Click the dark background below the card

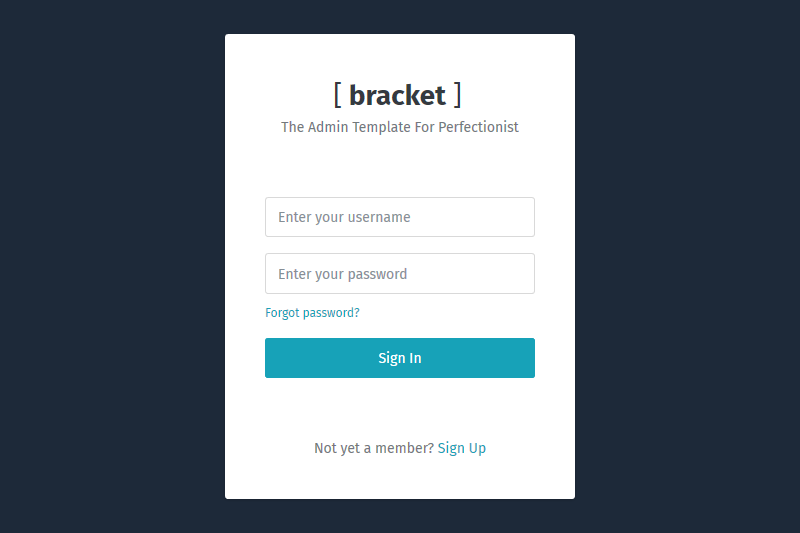(x=399, y=516)
